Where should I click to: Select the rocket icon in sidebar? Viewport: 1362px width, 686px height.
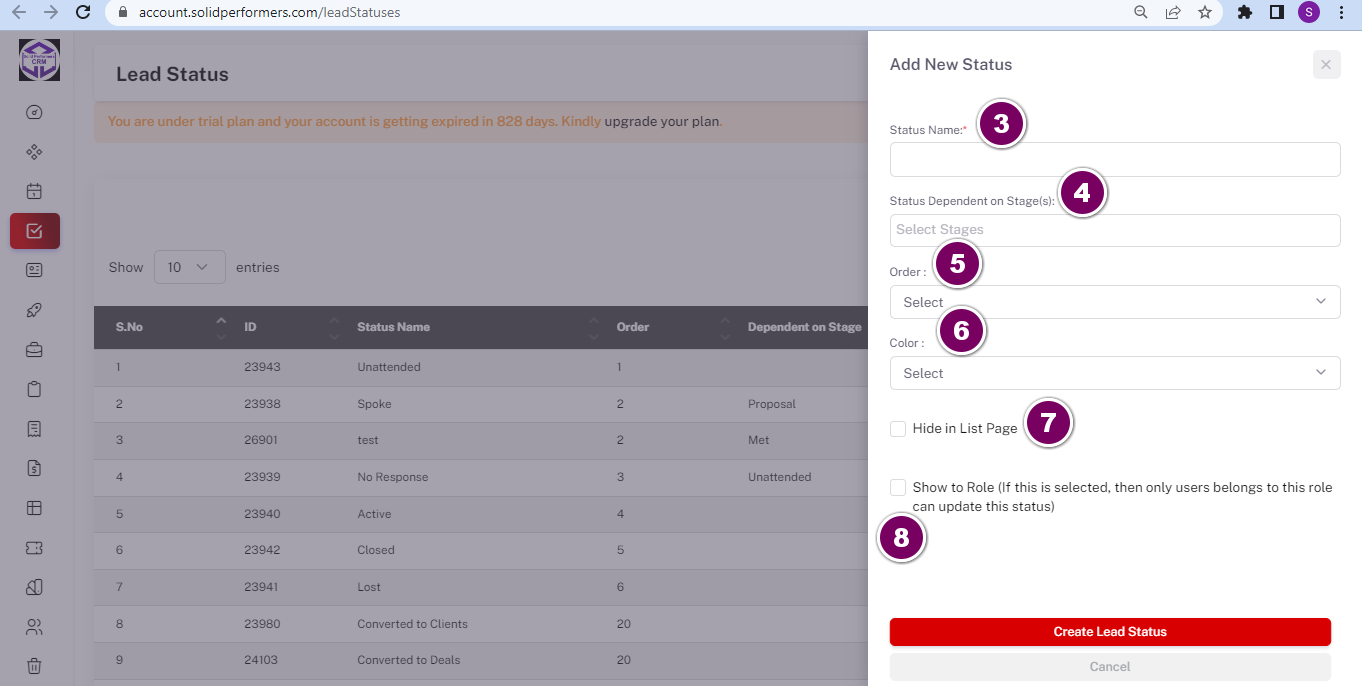click(x=34, y=310)
